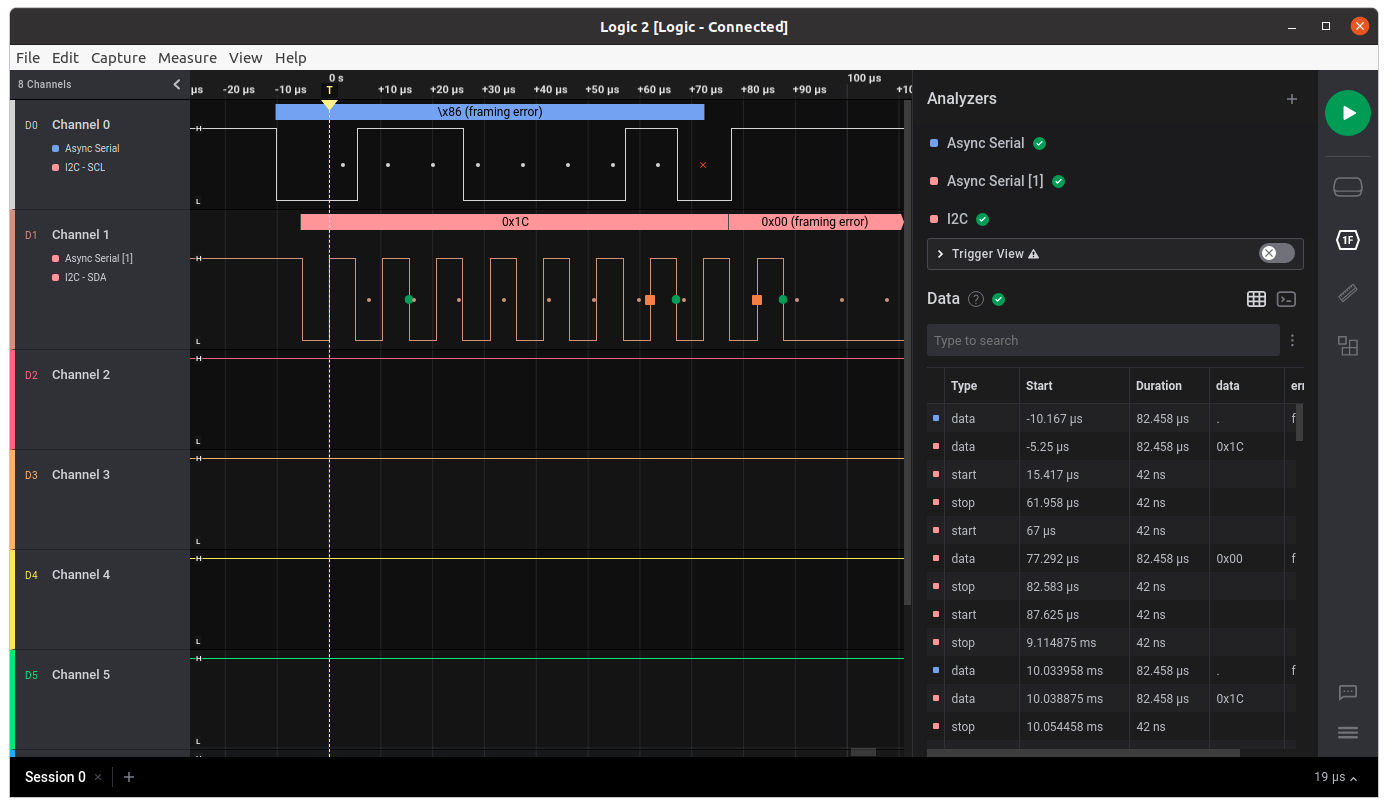The height and width of the screenshot is (807, 1388).
Task: Switch Data panel to terminal view icon
Action: coord(1287,299)
